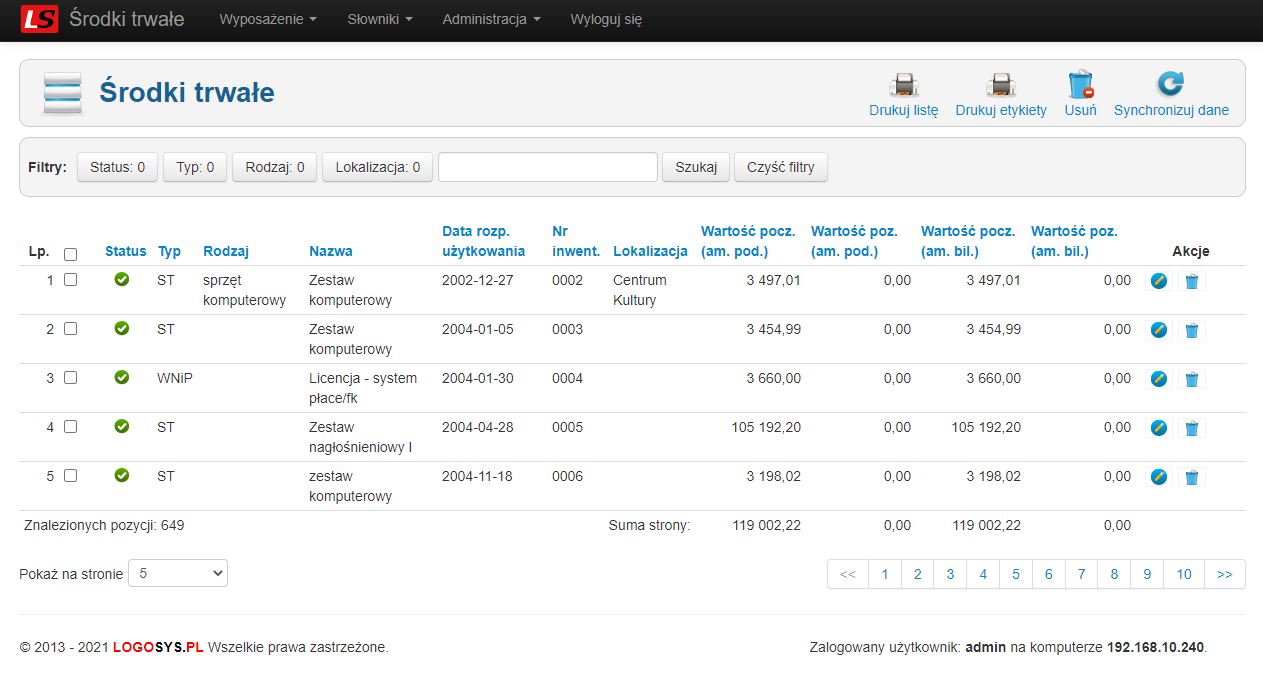
Task: Check the checkbox for row 2
Action: tap(70, 329)
